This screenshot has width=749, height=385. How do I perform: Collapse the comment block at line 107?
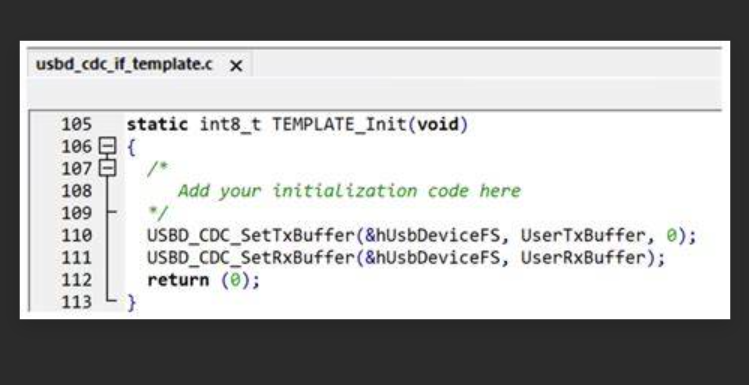[x=107, y=168]
